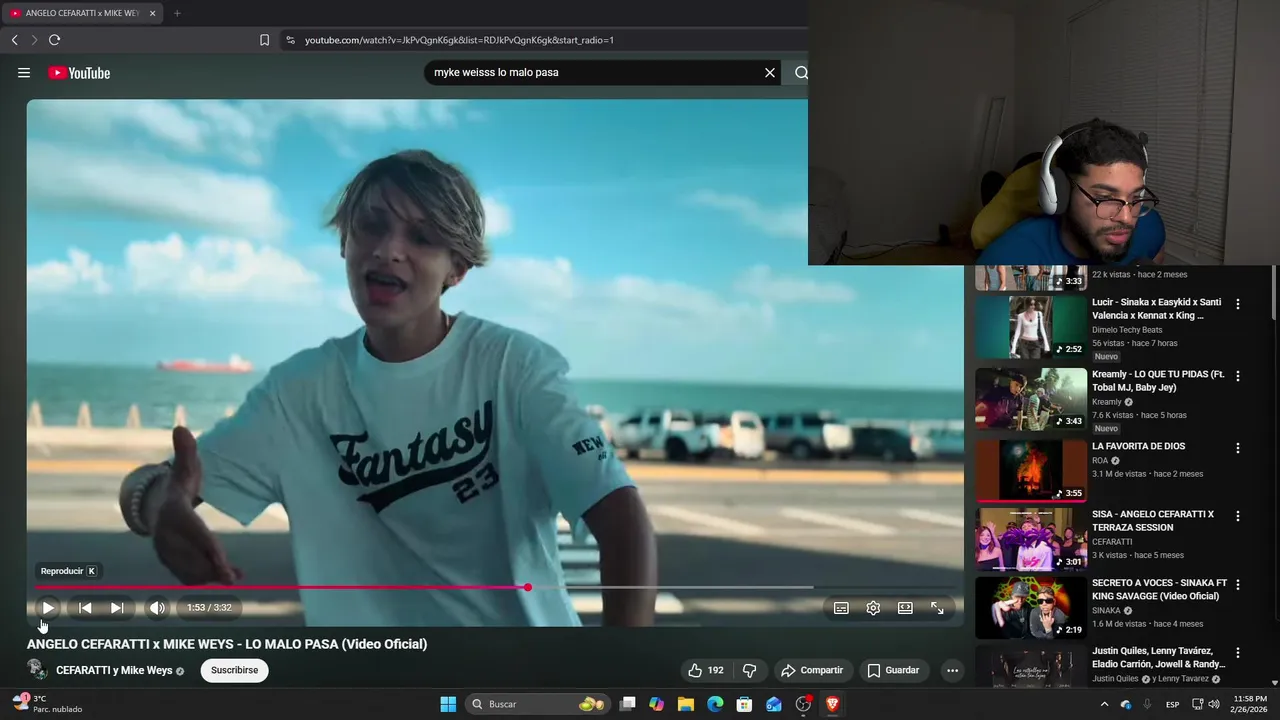The height and width of the screenshot is (720, 1280).
Task: Like the video with 192 likes
Action: tap(705, 670)
